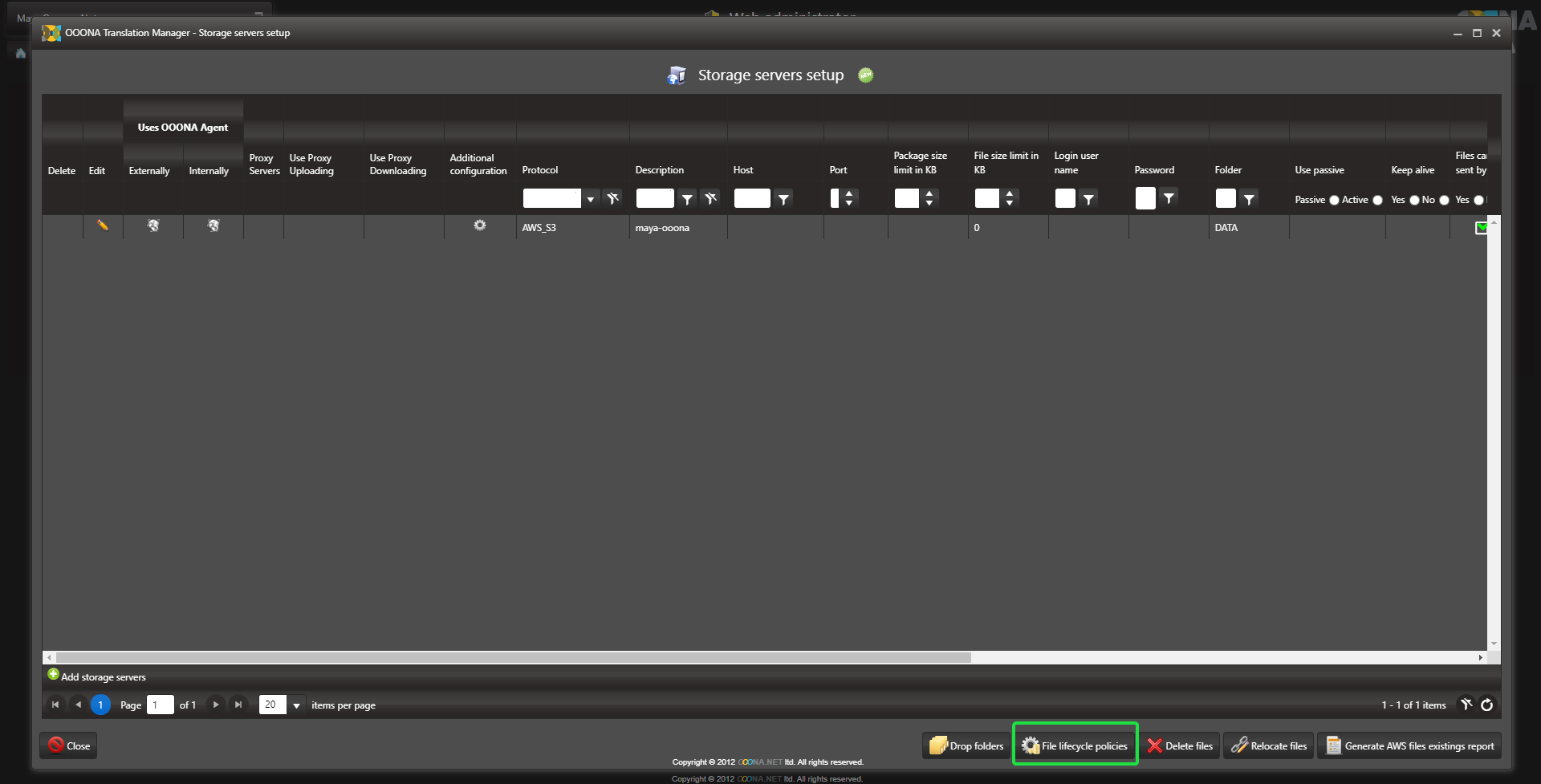Click the Externally OOONA Agent icon in row
1541x784 pixels.
(x=153, y=225)
